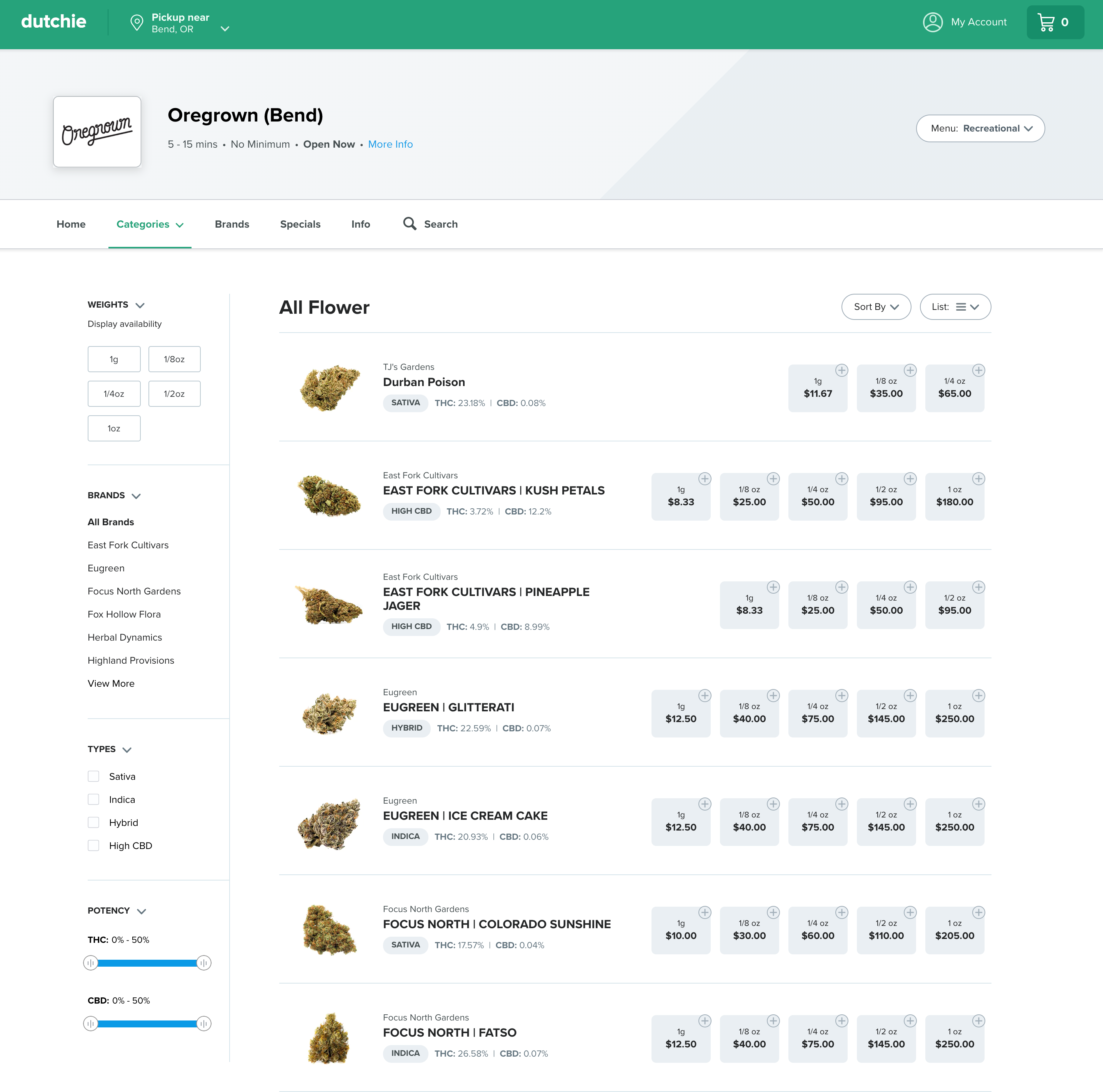Add Fatso 1/8 oz plus icon

[773, 1020]
